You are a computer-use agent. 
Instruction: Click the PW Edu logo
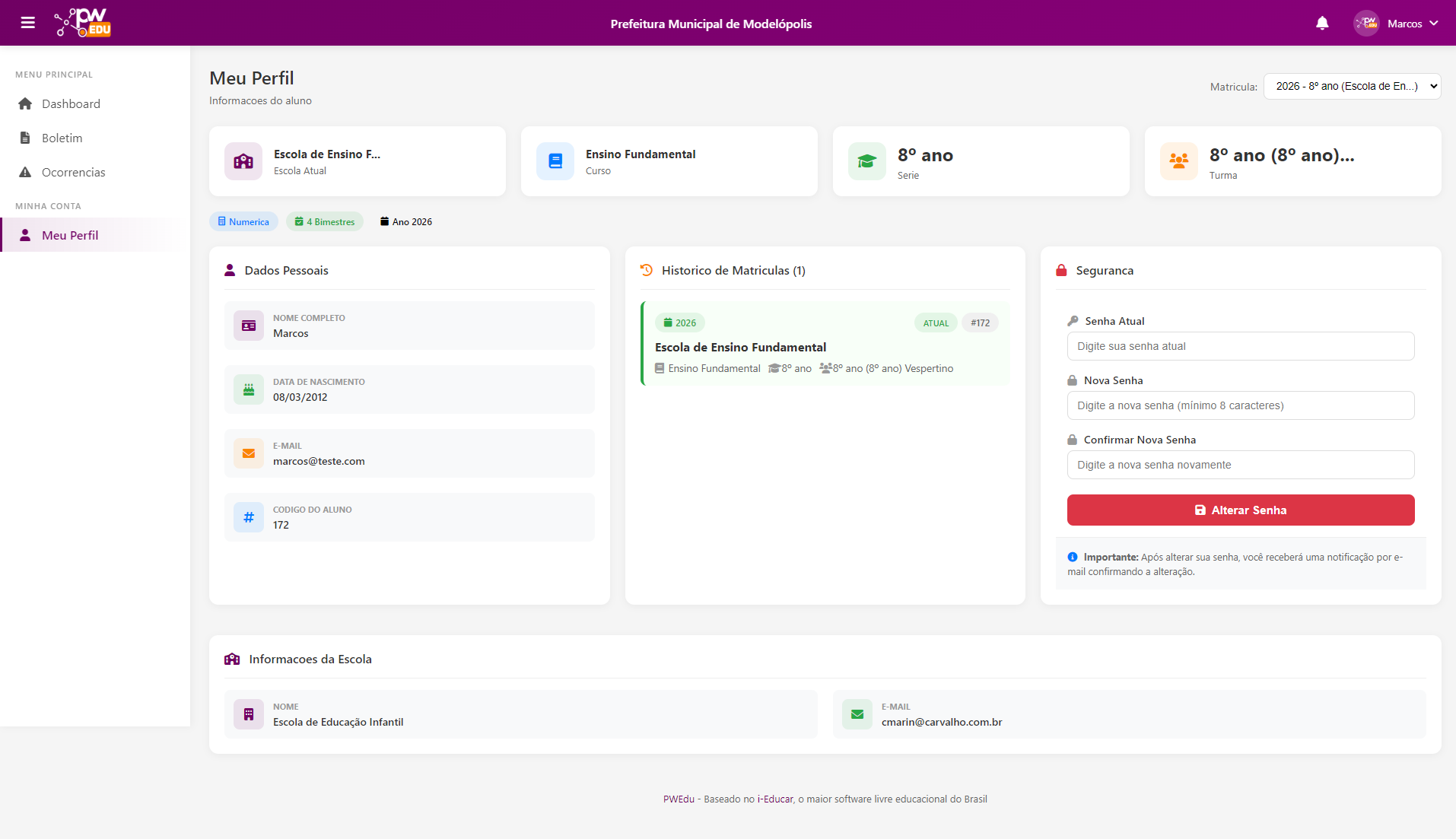tap(83, 23)
